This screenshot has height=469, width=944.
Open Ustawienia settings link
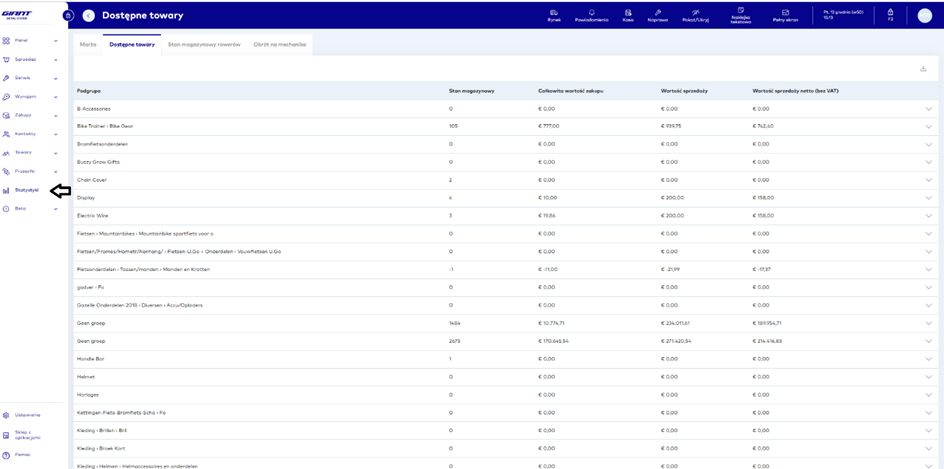(27, 414)
